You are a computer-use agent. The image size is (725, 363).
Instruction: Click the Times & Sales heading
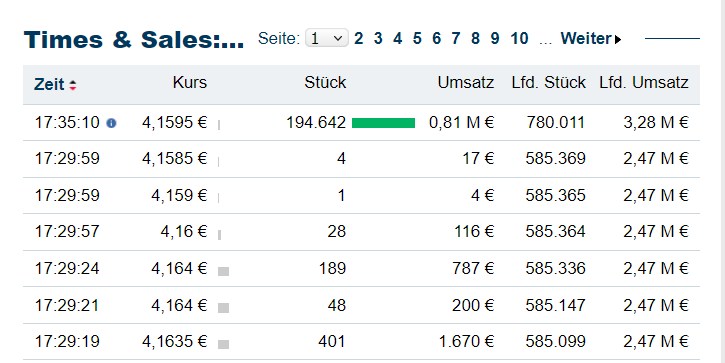pos(134,40)
